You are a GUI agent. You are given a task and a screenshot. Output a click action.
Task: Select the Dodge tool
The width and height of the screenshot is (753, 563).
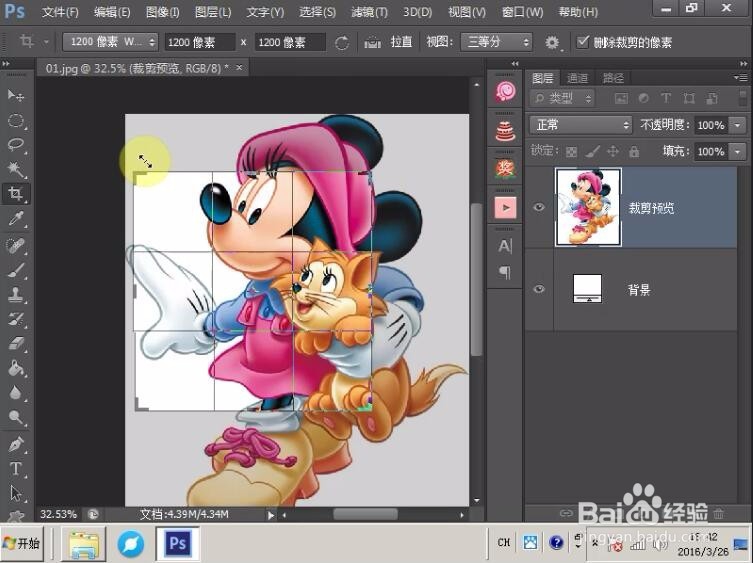click(15, 417)
